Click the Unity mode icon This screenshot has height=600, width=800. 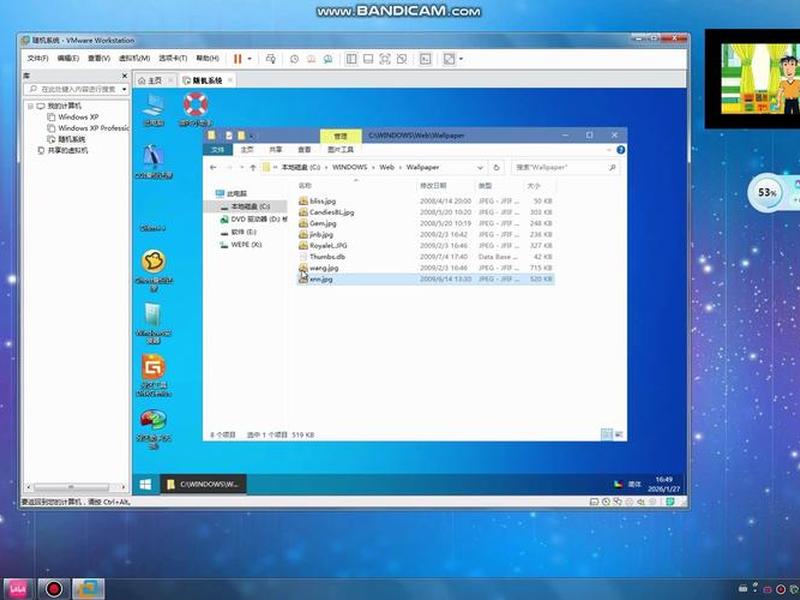(x=402, y=59)
